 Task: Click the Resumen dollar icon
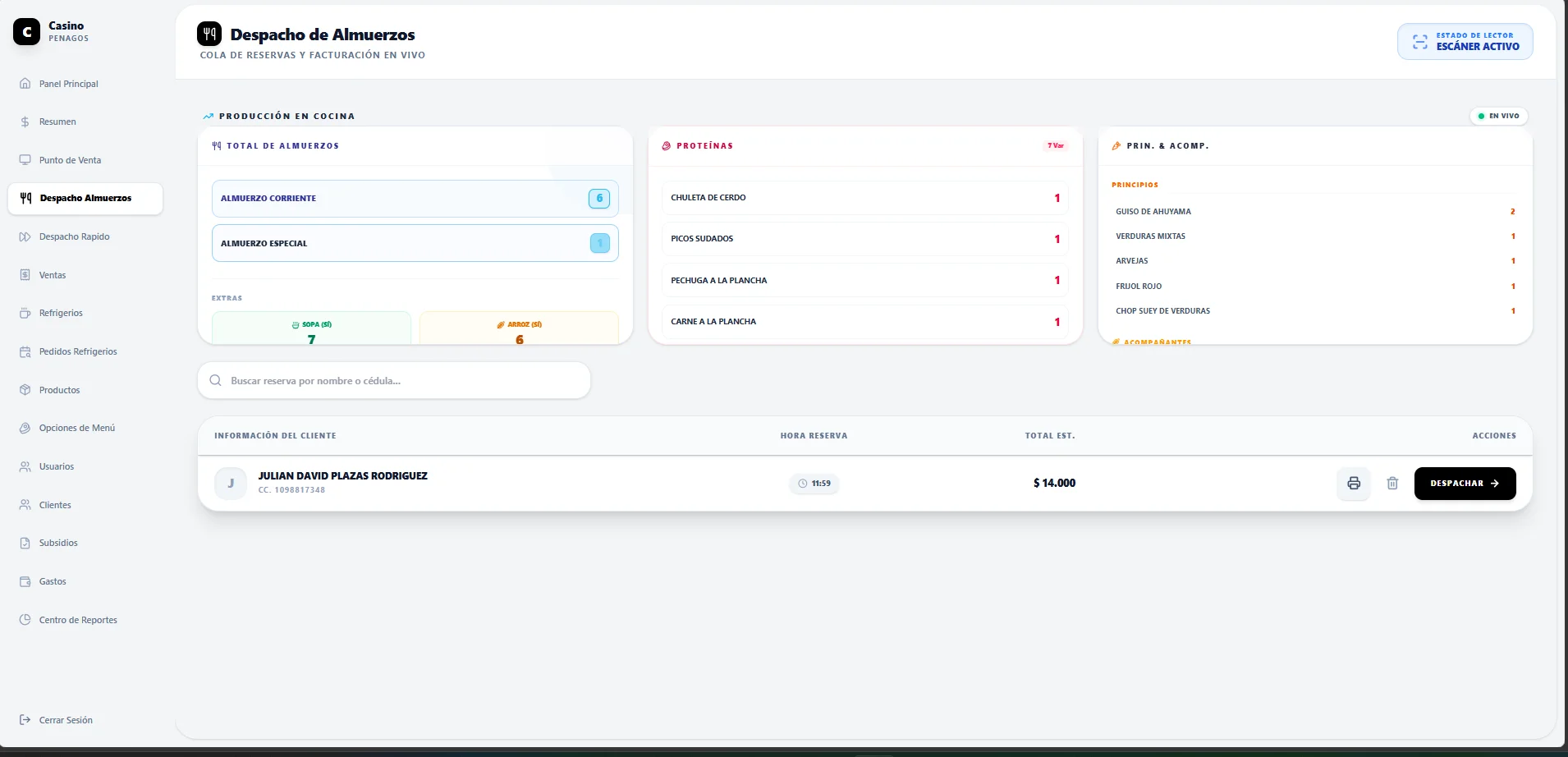point(25,122)
